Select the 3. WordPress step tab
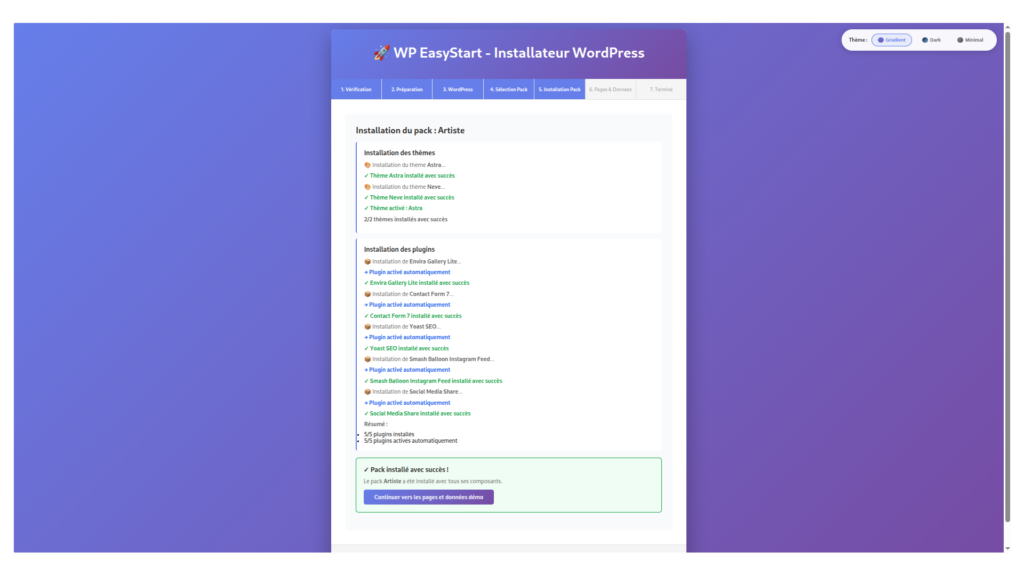This screenshot has width=1024, height=576. [458, 90]
